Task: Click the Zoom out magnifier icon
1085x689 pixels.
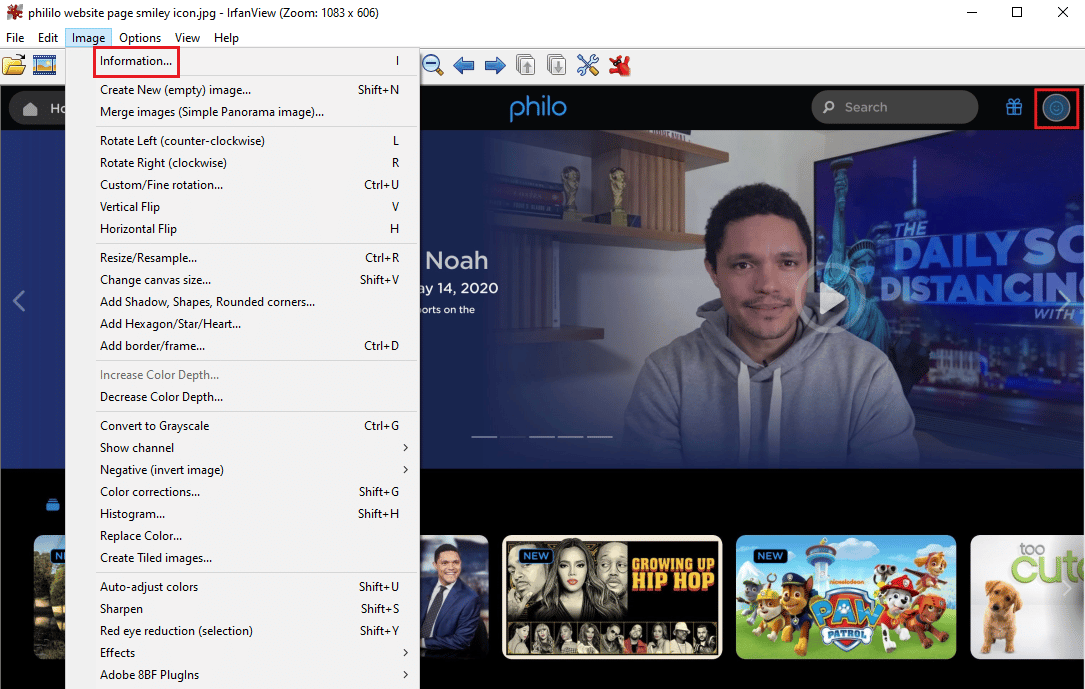Action: pyautogui.click(x=432, y=66)
